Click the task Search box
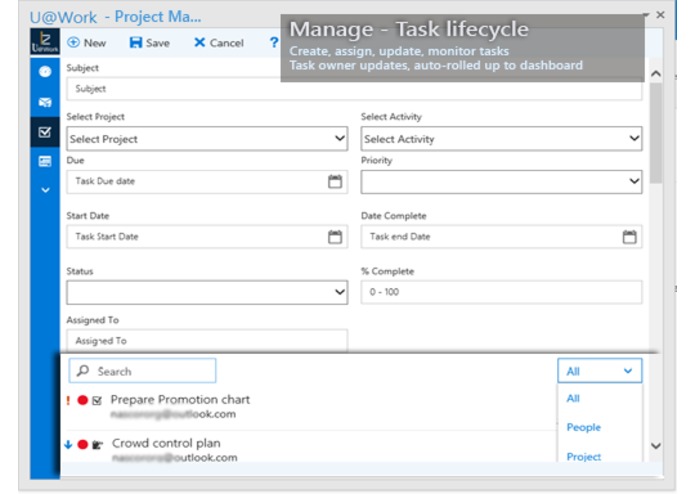 (142, 371)
